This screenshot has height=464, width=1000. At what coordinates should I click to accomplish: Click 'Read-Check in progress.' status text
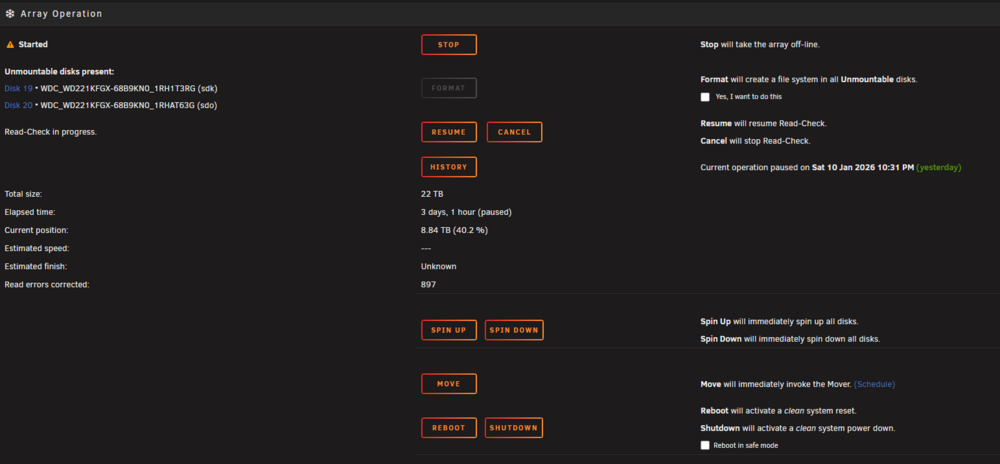coord(50,132)
